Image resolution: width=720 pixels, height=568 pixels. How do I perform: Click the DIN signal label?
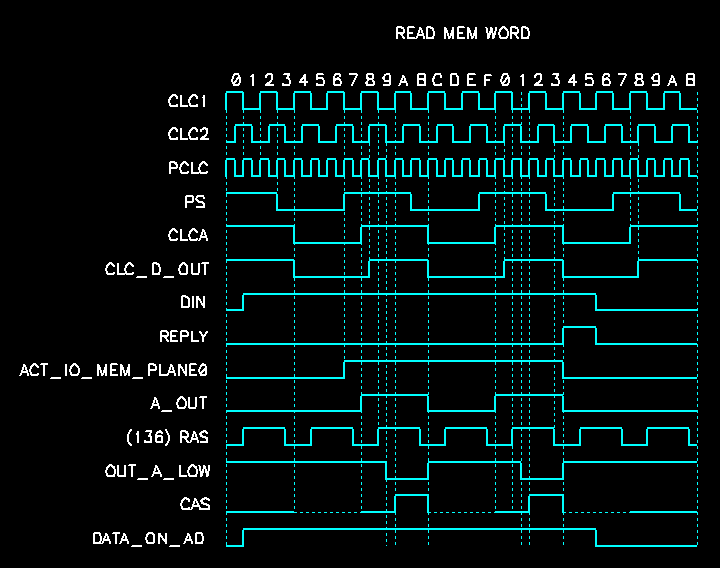[193, 302]
